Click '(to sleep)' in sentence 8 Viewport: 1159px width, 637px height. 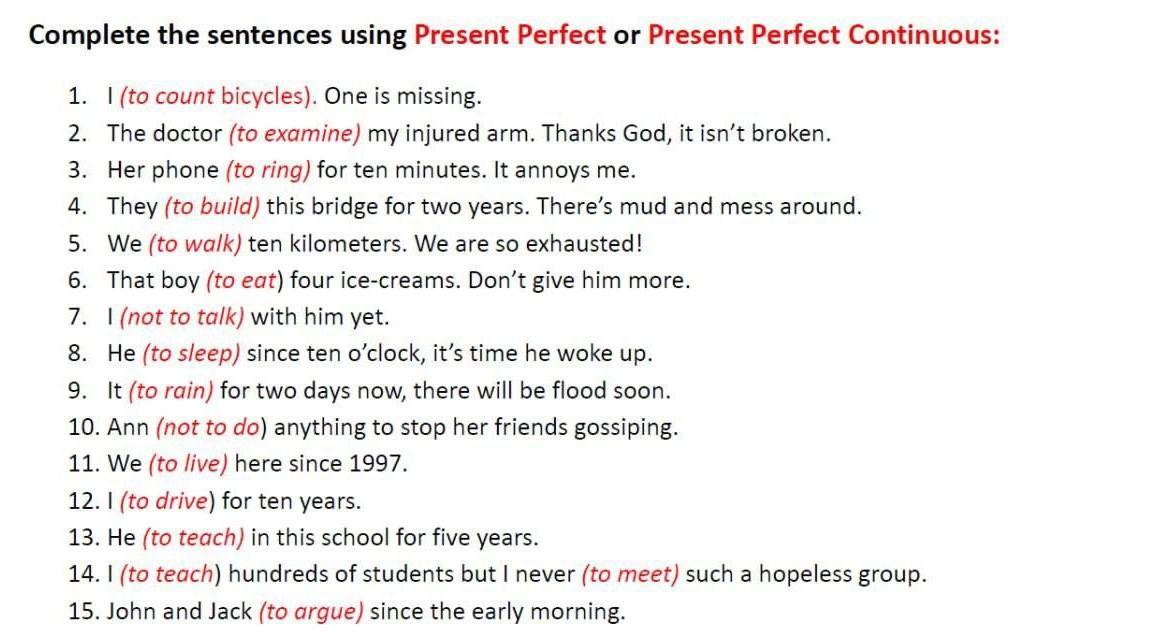click(x=192, y=354)
